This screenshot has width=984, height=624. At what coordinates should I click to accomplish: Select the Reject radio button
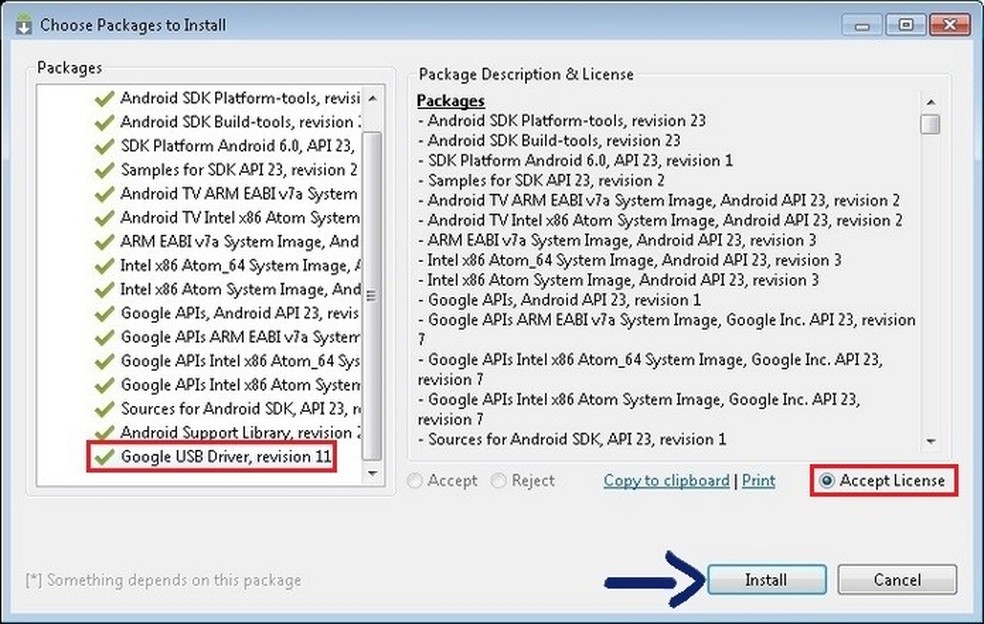tap(499, 481)
